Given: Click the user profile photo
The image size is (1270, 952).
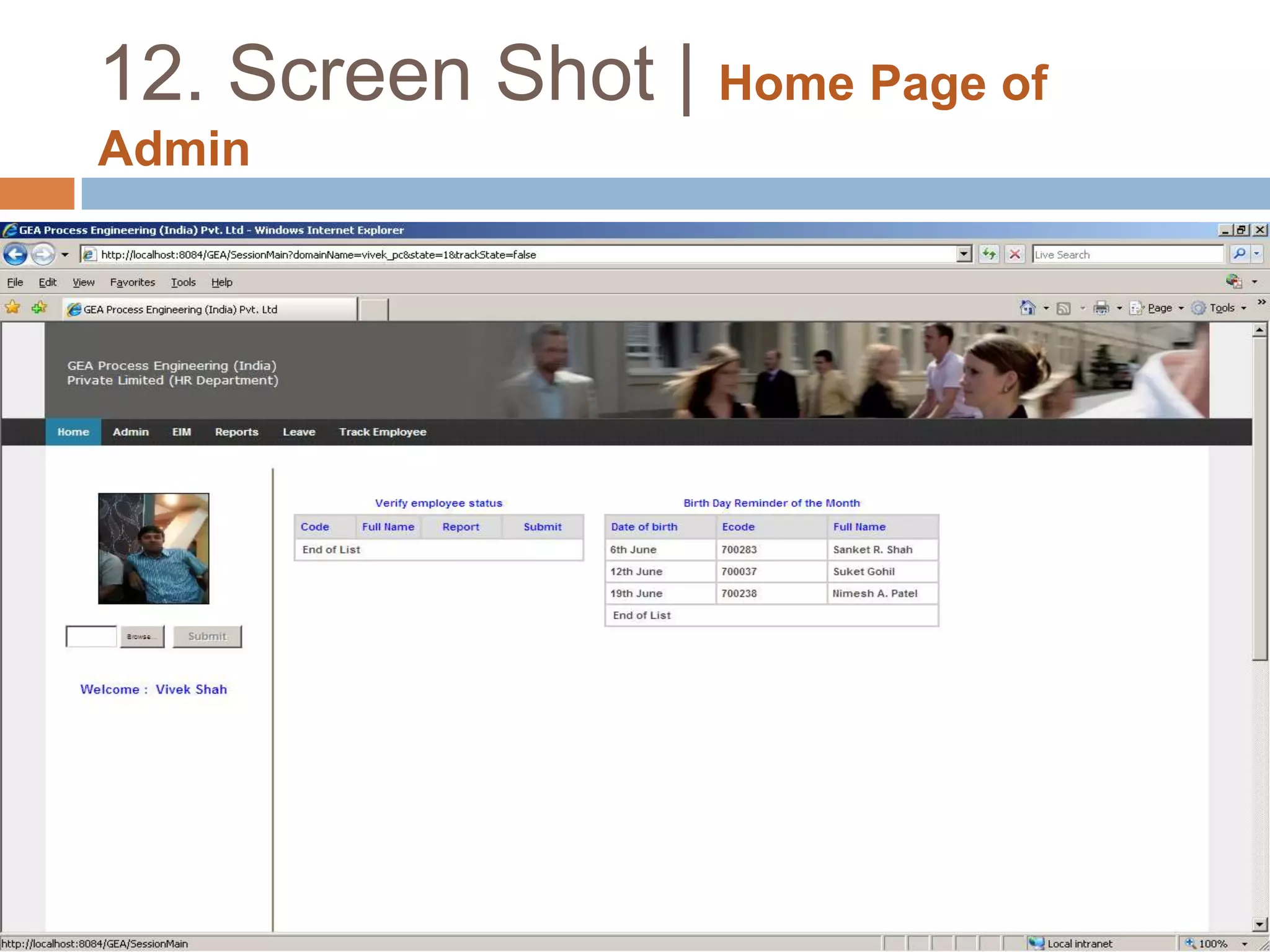Looking at the screenshot, I should click(154, 549).
